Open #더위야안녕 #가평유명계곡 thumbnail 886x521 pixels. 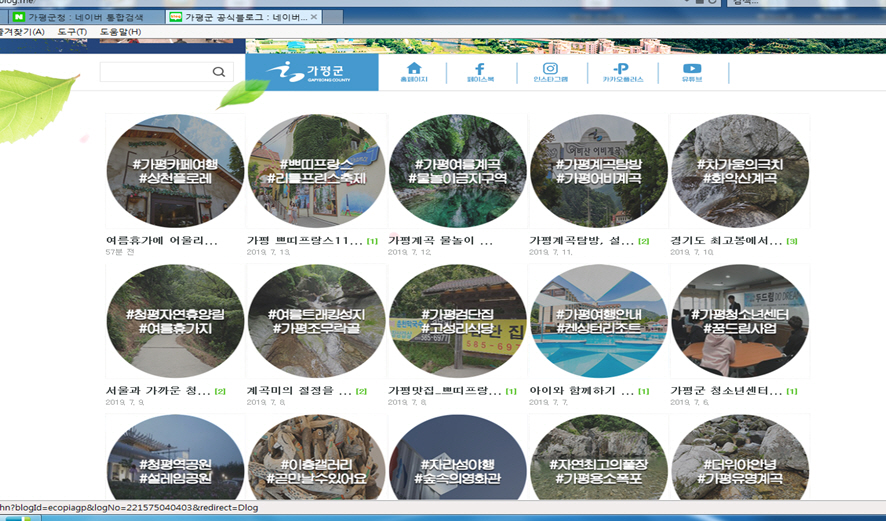point(740,458)
